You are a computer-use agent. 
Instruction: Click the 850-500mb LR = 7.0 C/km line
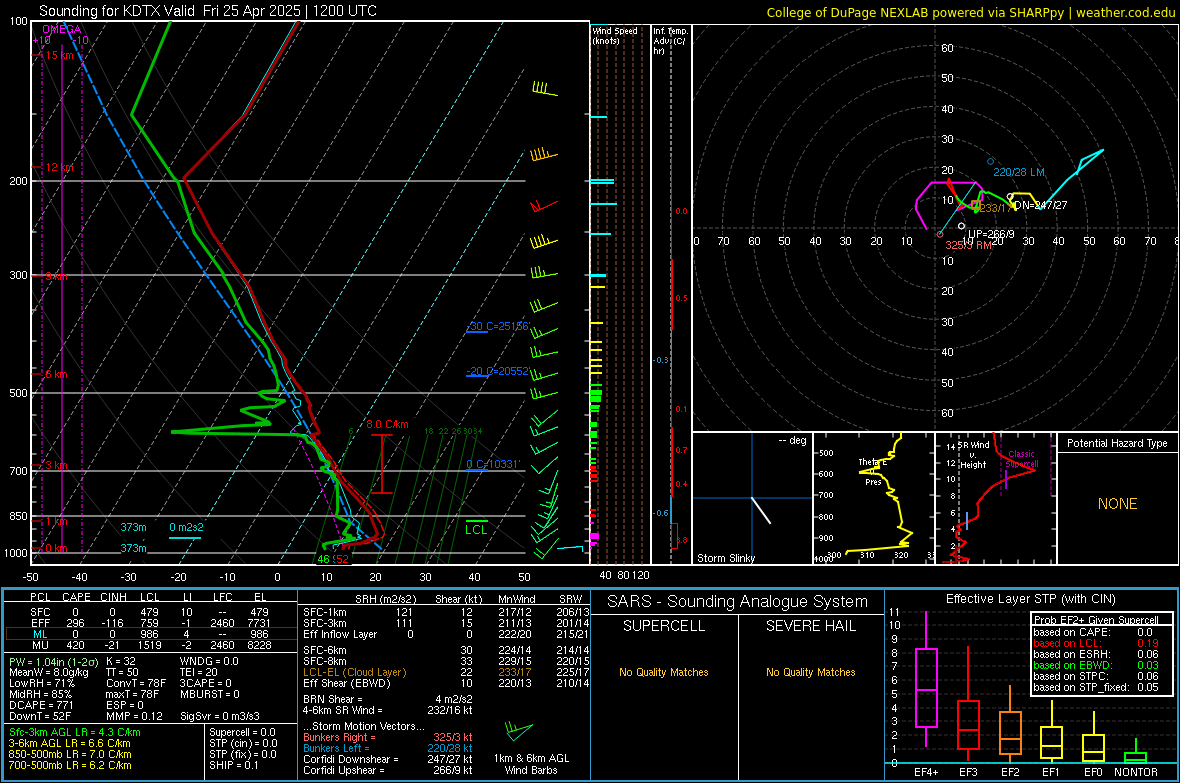[x=70, y=754]
